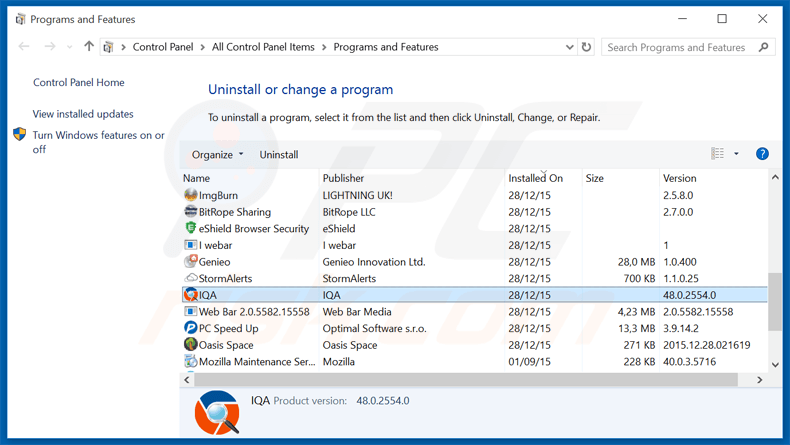This screenshot has width=790, height=445.
Task: Click version 40.0.3.5716 cell
Action: (689, 361)
